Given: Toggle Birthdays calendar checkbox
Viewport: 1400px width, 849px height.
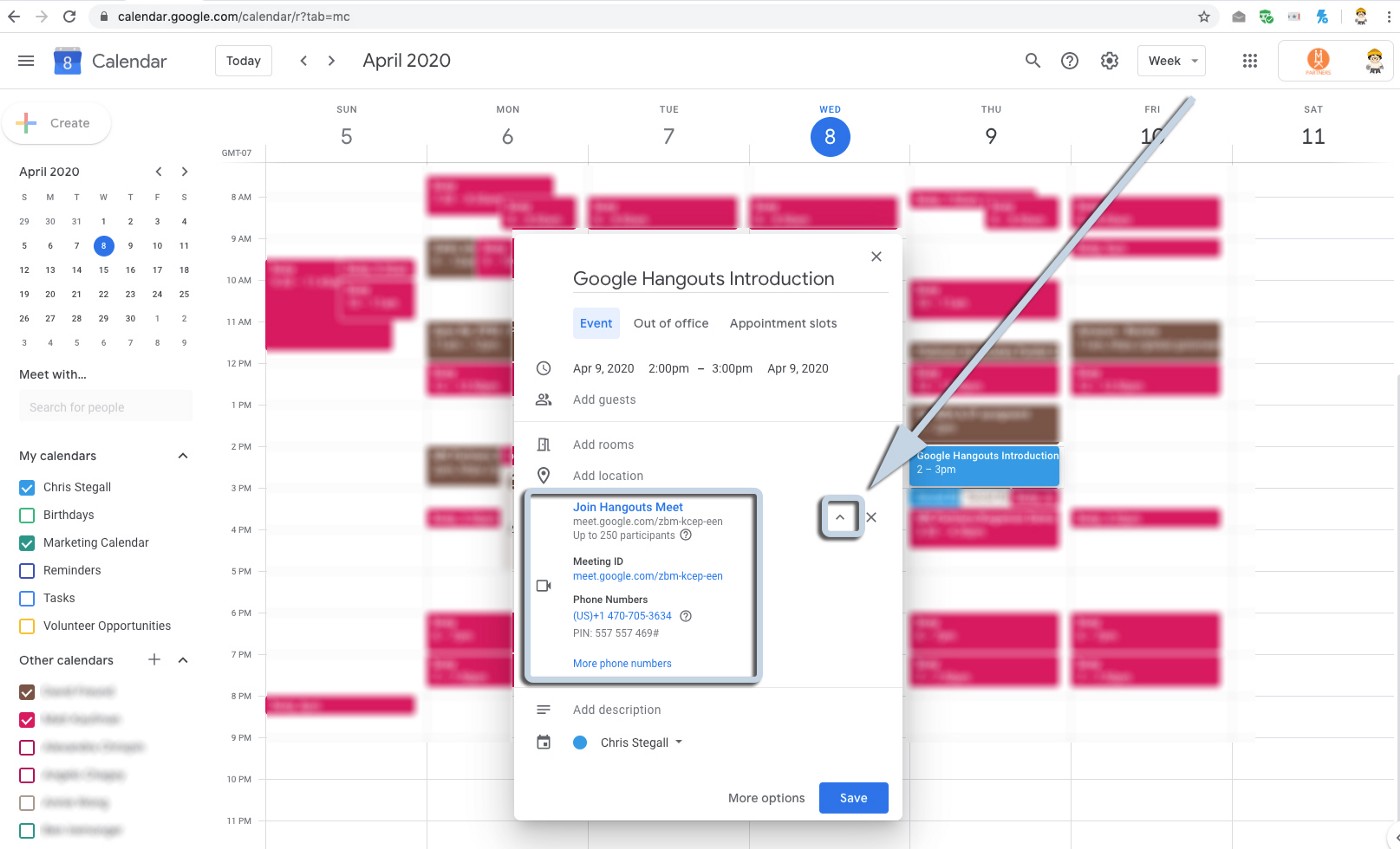Looking at the screenshot, I should click(27, 515).
